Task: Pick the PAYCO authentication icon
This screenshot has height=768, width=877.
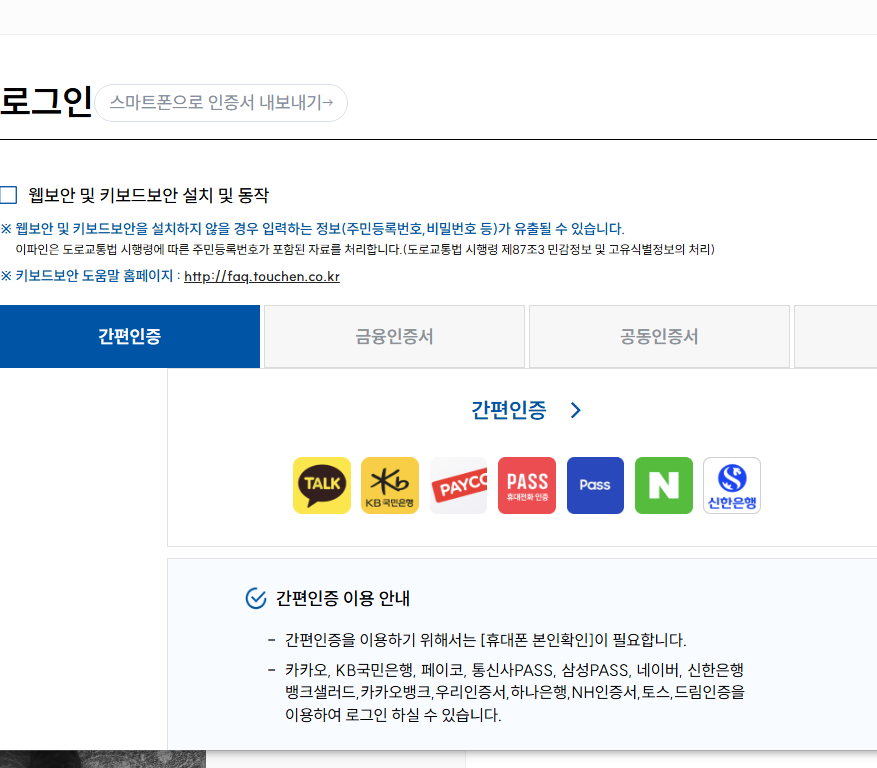Action: (458, 485)
